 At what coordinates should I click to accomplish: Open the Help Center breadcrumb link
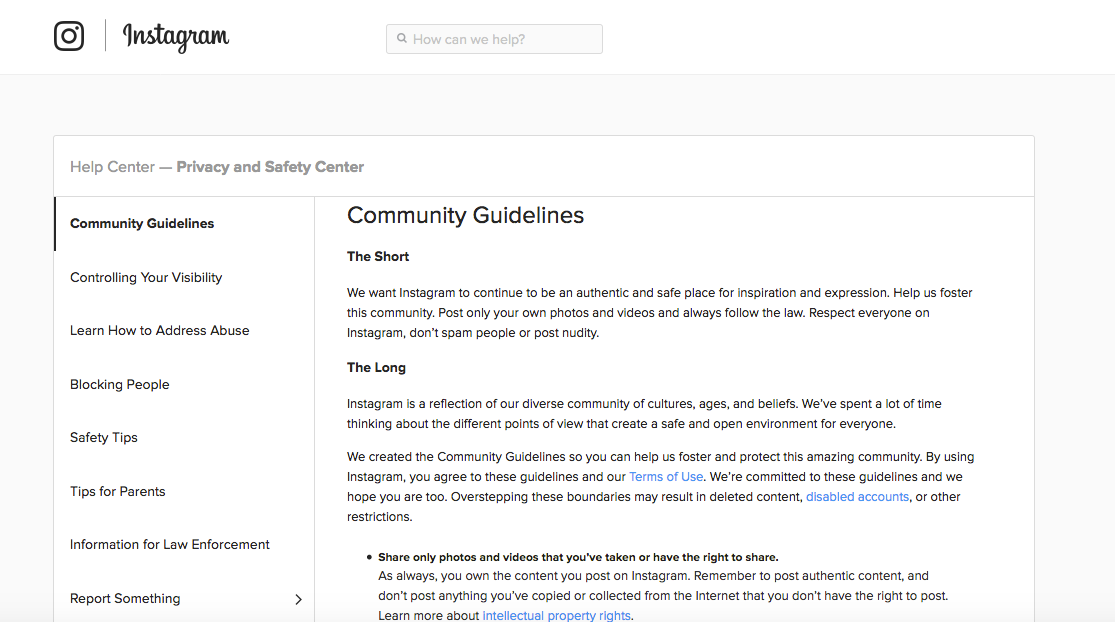(x=112, y=167)
